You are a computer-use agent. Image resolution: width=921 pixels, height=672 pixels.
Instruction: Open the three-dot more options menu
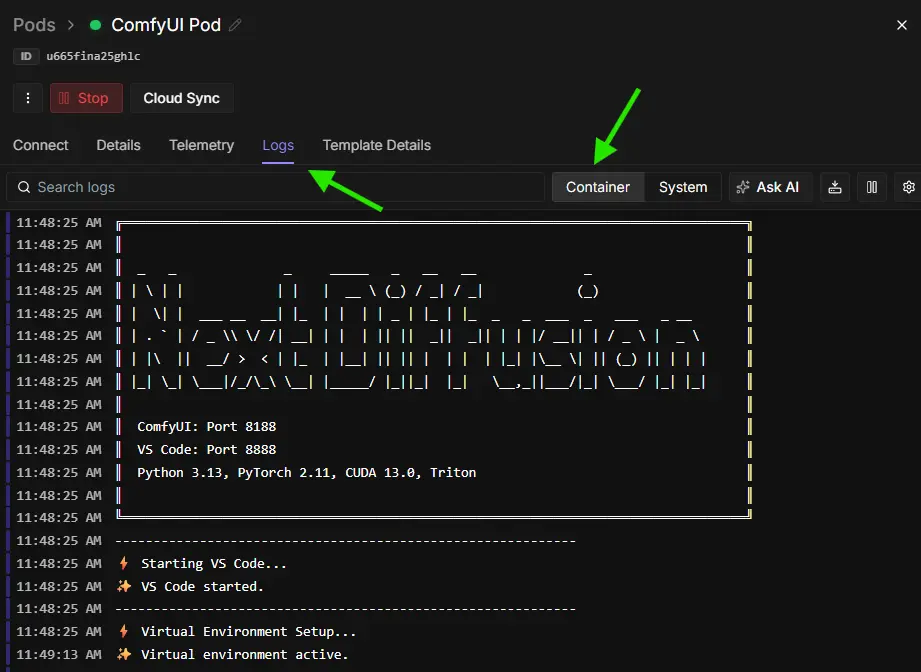point(28,98)
